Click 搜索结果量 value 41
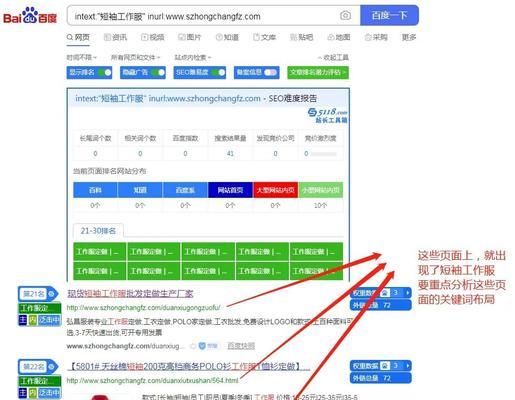515x400 pixels. tap(230, 154)
